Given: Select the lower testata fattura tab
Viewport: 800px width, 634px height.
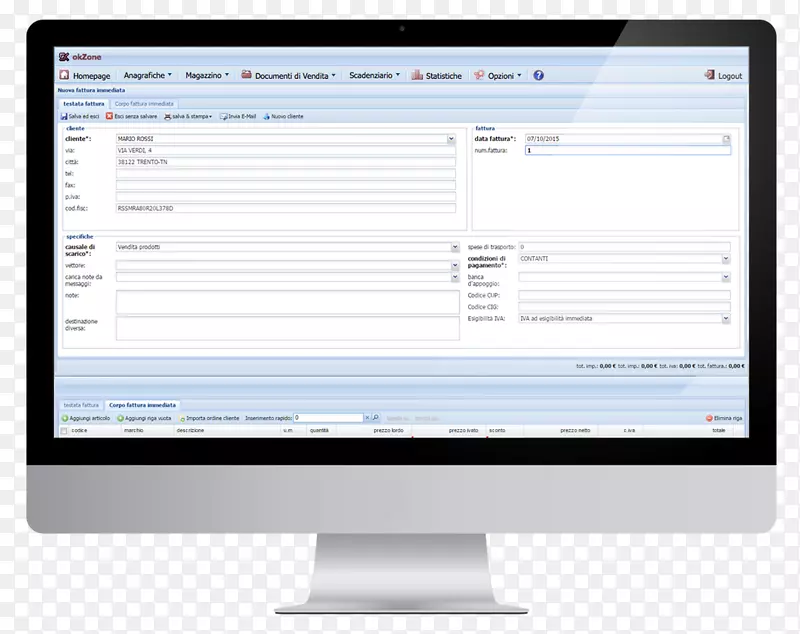Looking at the screenshot, I should (x=81, y=405).
